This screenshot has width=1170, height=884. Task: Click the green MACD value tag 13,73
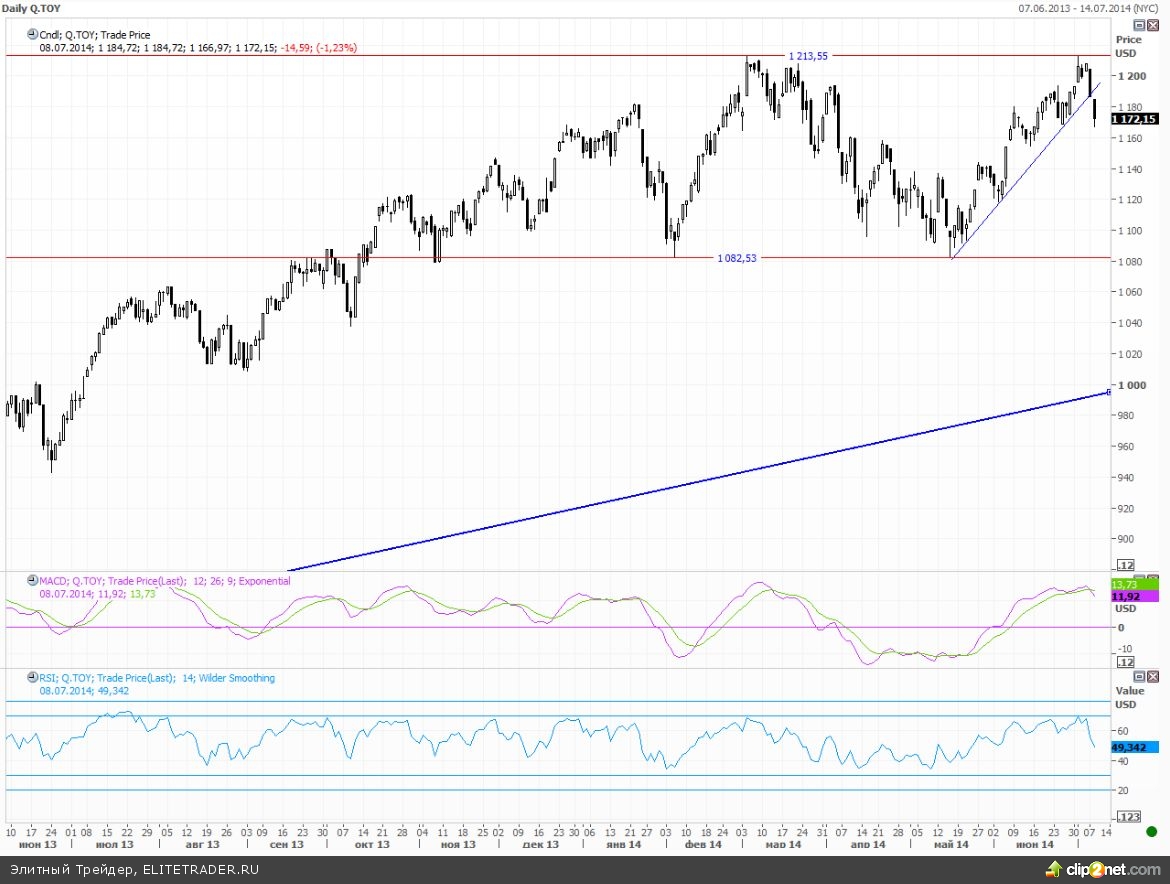(1135, 585)
